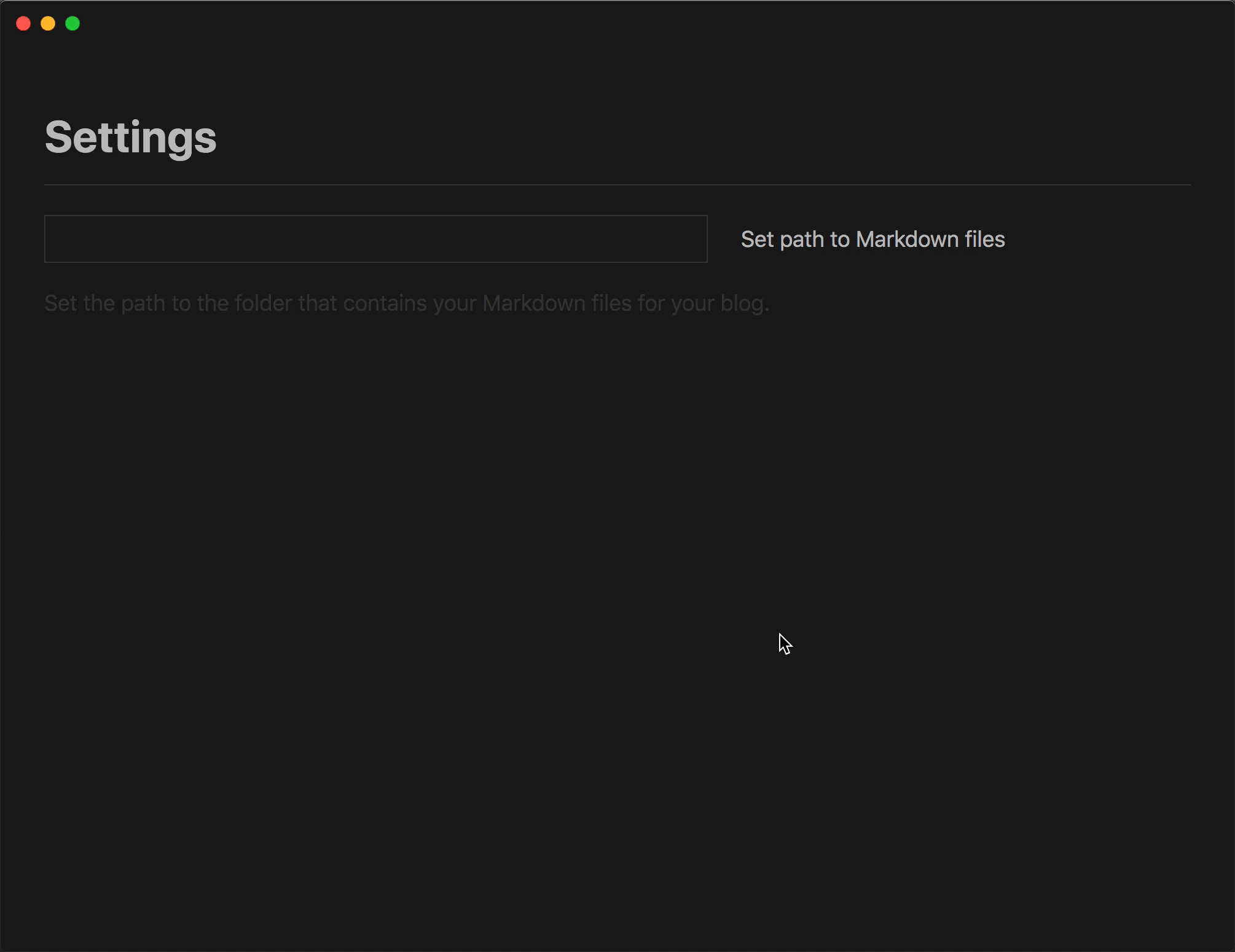The height and width of the screenshot is (952, 1235).
Task: Click the word 'folder' in the description
Action: point(263,303)
